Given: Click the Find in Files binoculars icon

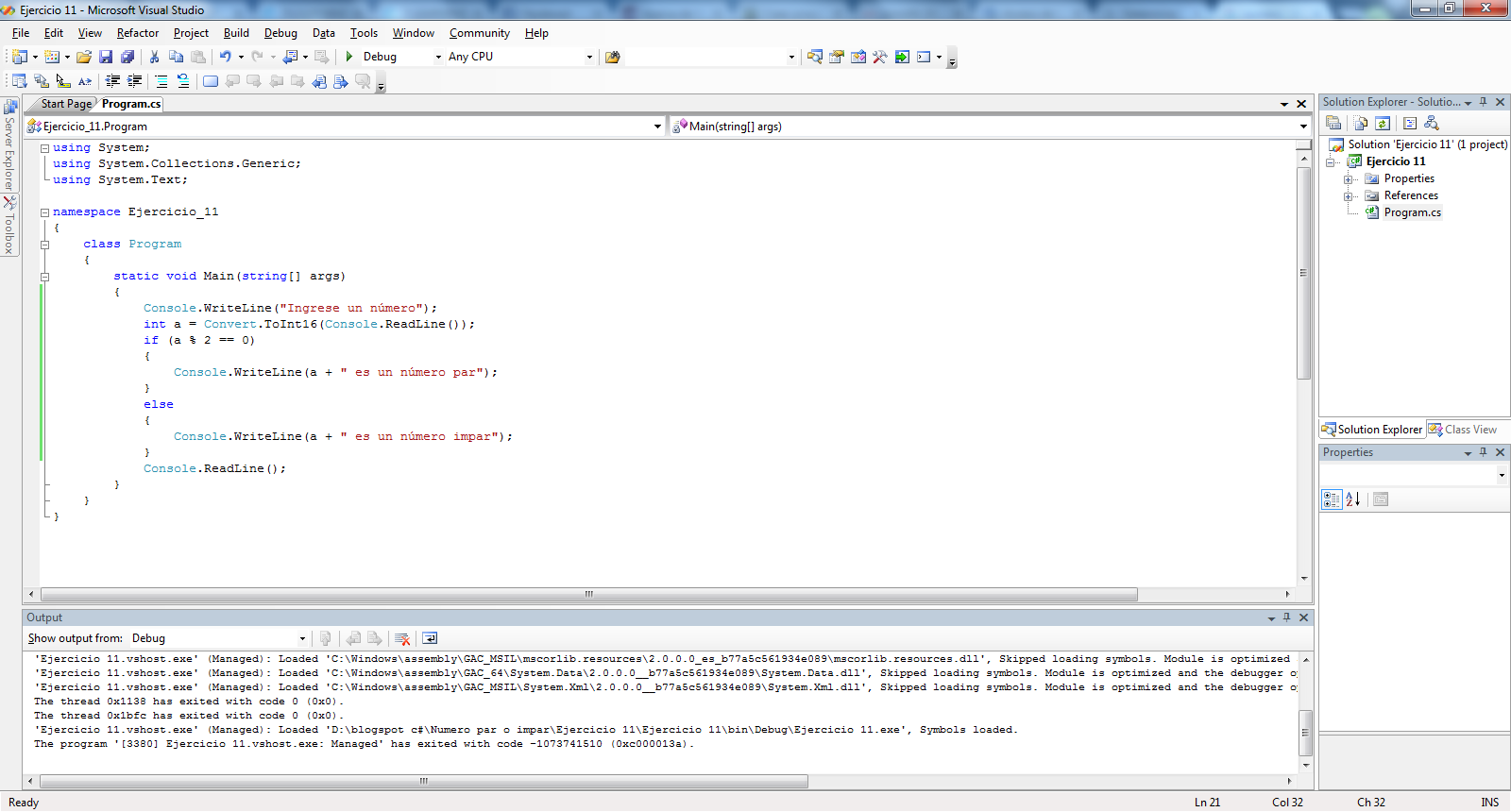Looking at the screenshot, I should [x=612, y=57].
